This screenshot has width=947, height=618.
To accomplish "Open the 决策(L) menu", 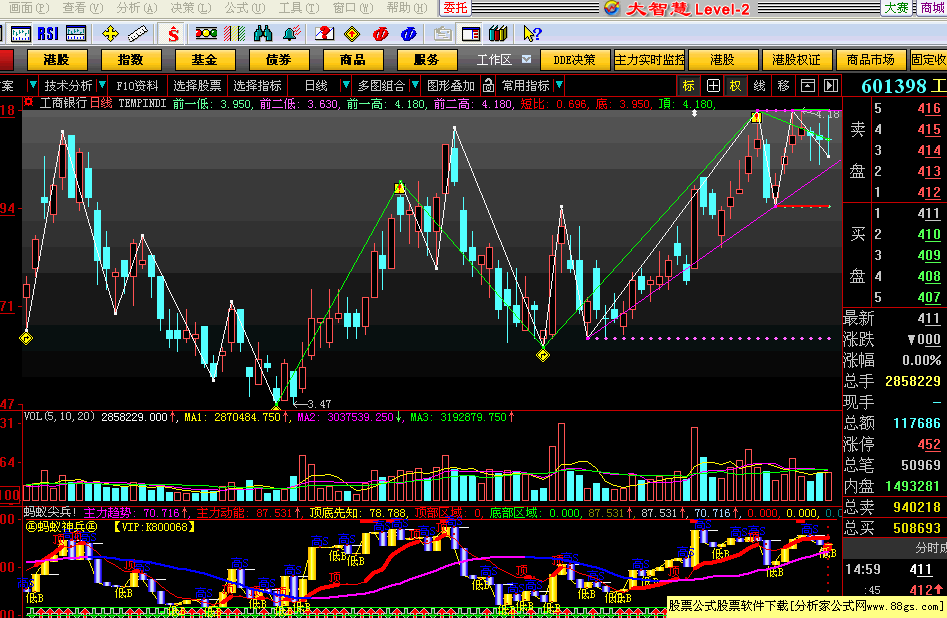I will (191, 8).
